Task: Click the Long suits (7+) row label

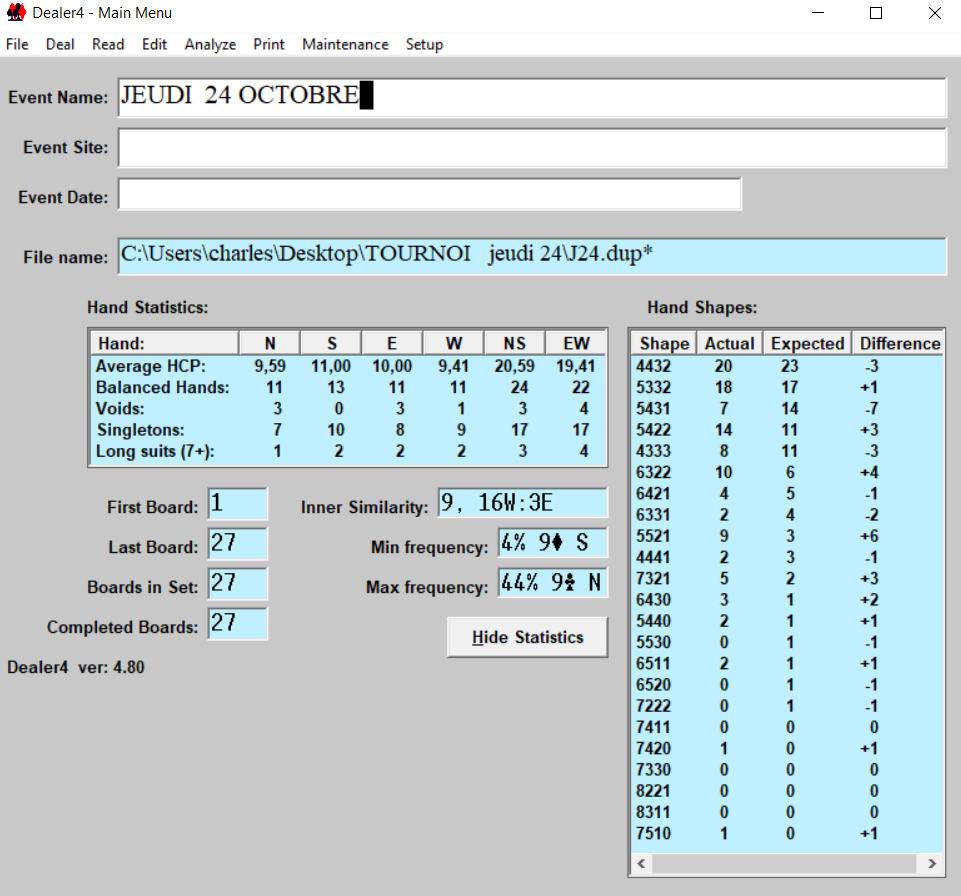Action: pos(155,451)
